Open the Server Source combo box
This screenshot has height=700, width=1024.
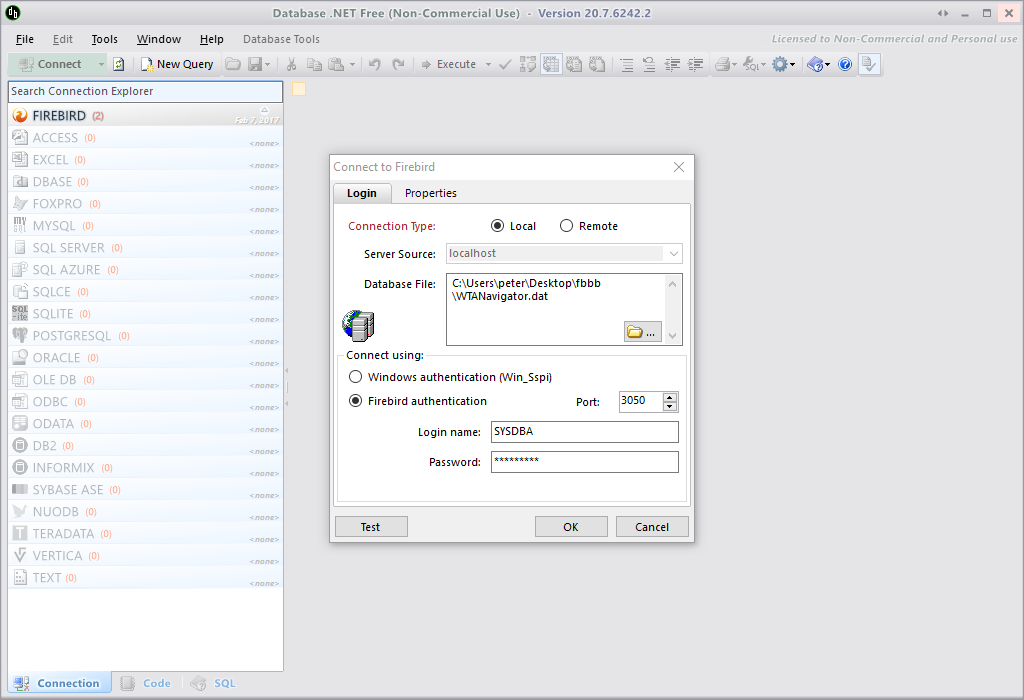(564, 253)
